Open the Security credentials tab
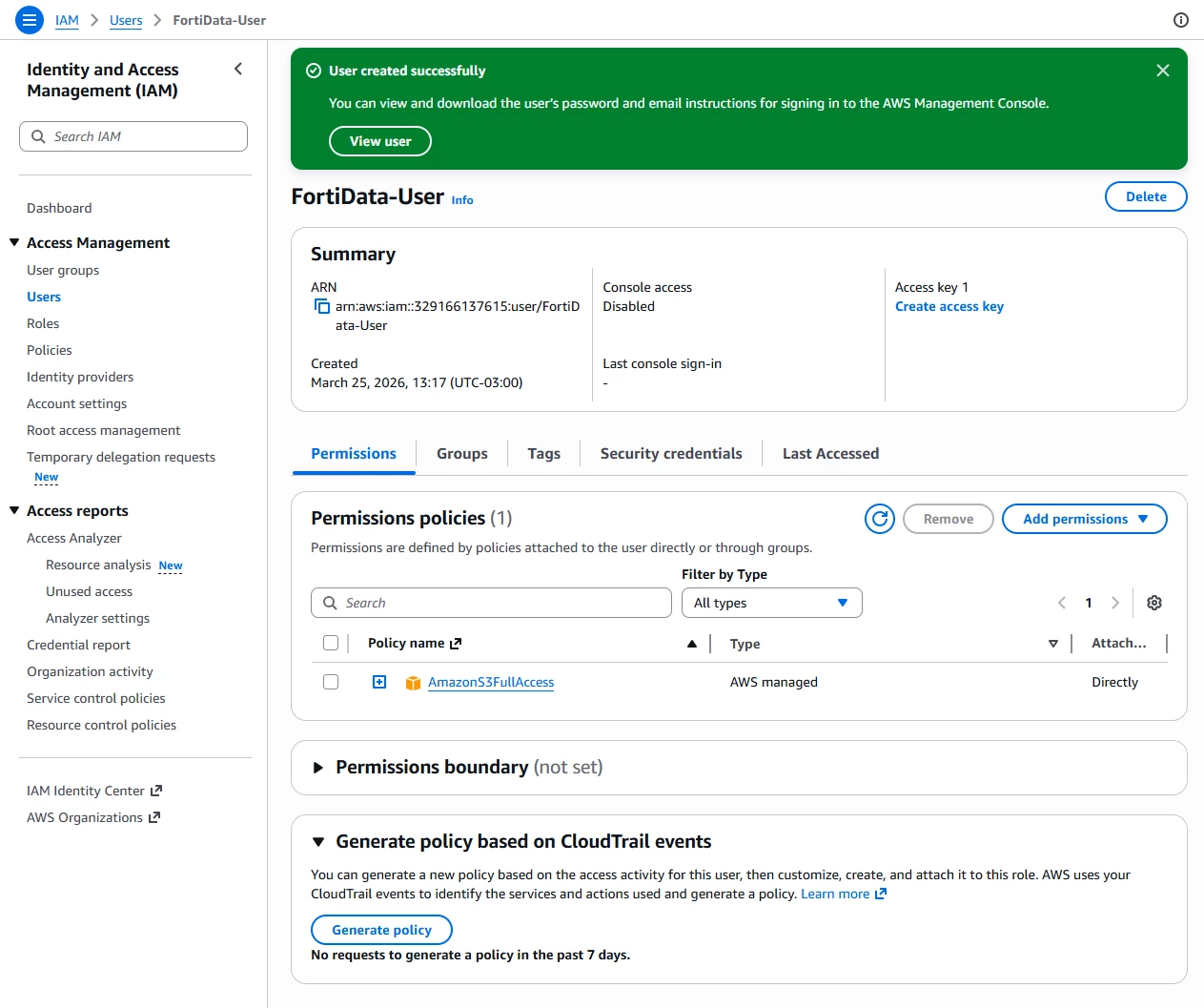Screen dimensions: 1204x1008 [671, 454]
